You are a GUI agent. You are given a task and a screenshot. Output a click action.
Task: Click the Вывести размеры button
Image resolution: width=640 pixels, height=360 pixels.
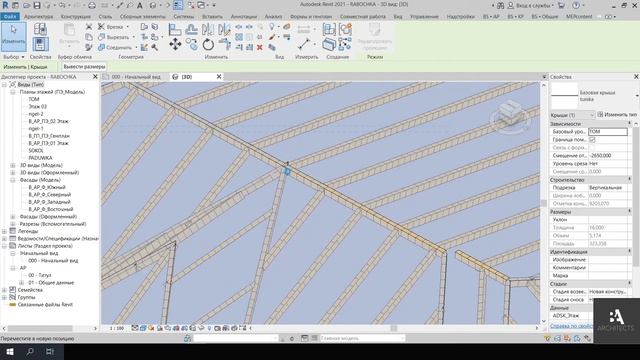tap(84, 67)
